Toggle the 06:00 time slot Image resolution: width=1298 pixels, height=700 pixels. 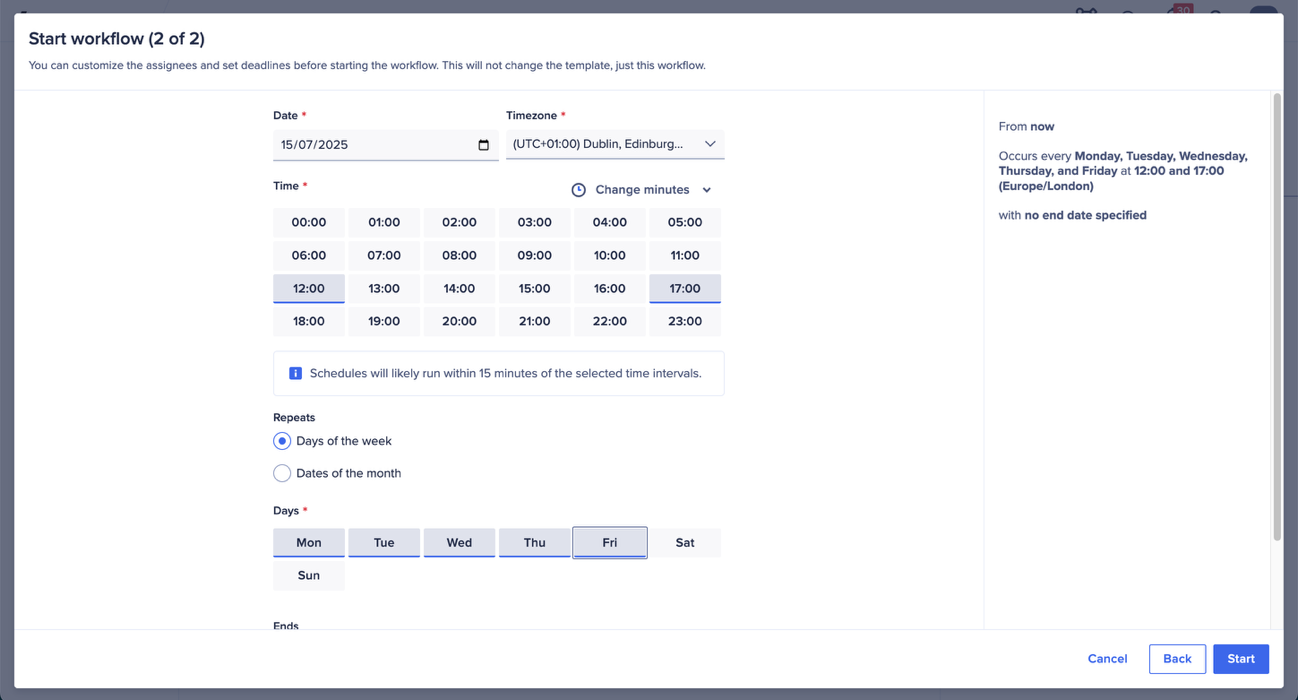(x=309, y=255)
